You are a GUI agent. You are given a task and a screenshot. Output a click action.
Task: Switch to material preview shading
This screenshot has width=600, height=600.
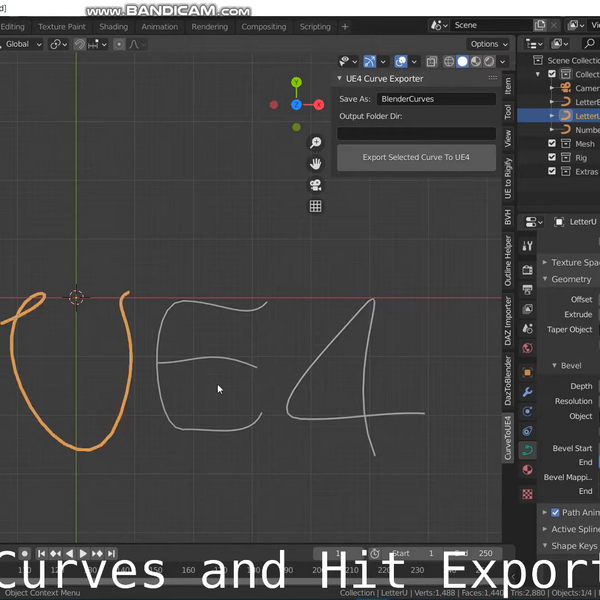[476, 62]
